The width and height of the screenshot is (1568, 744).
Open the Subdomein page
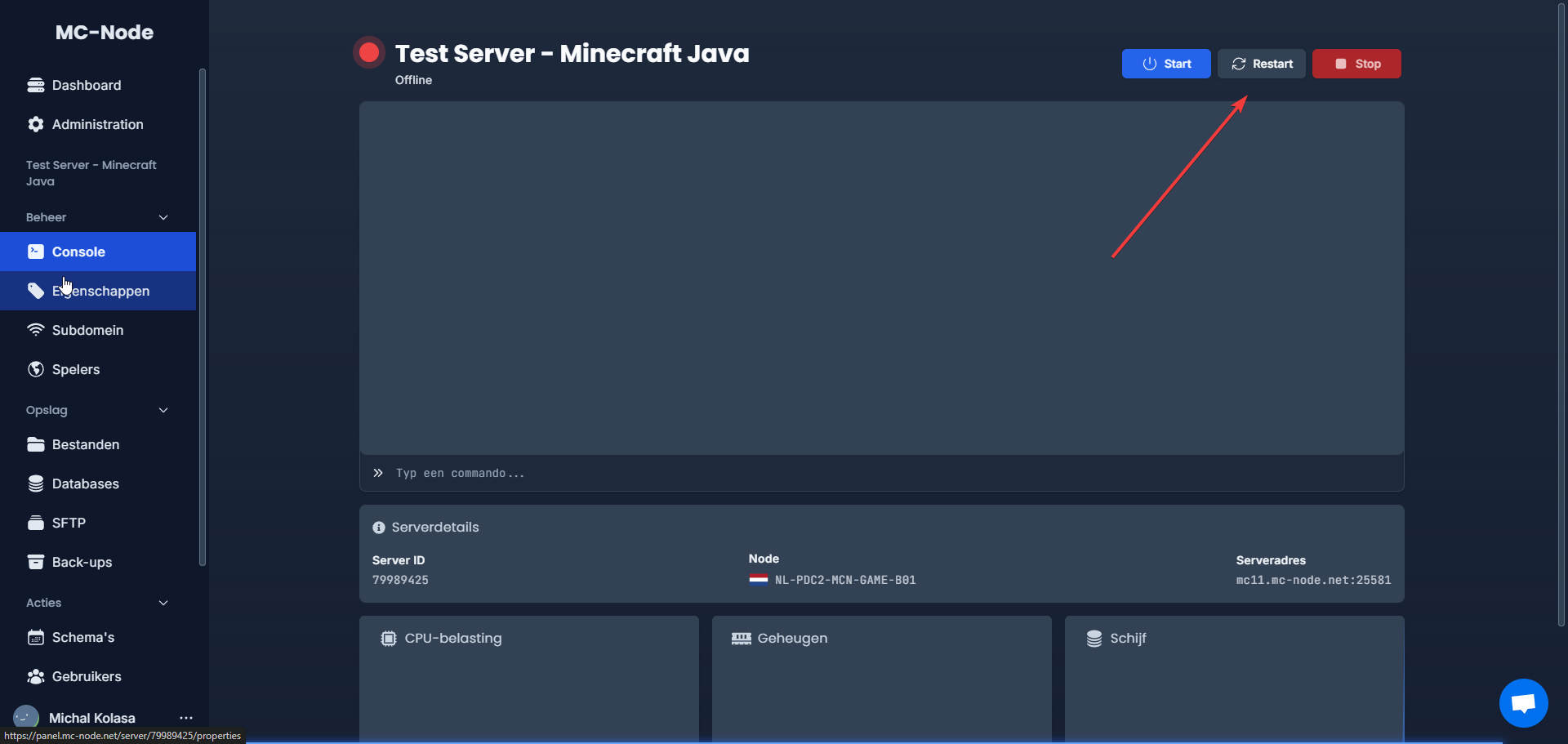[98, 330]
